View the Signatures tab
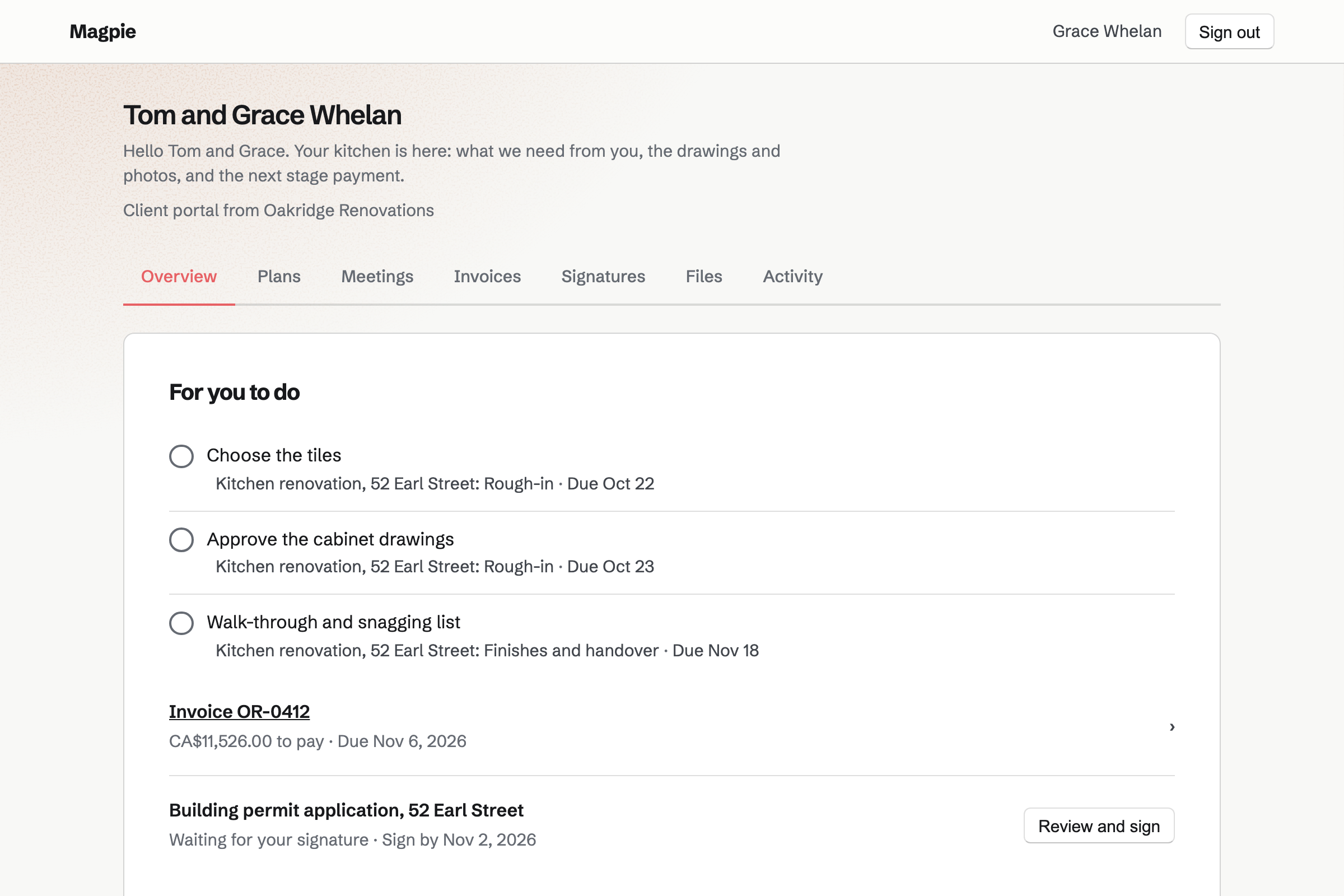Viewport: 1344px width, 896px height. coord(603,277)
